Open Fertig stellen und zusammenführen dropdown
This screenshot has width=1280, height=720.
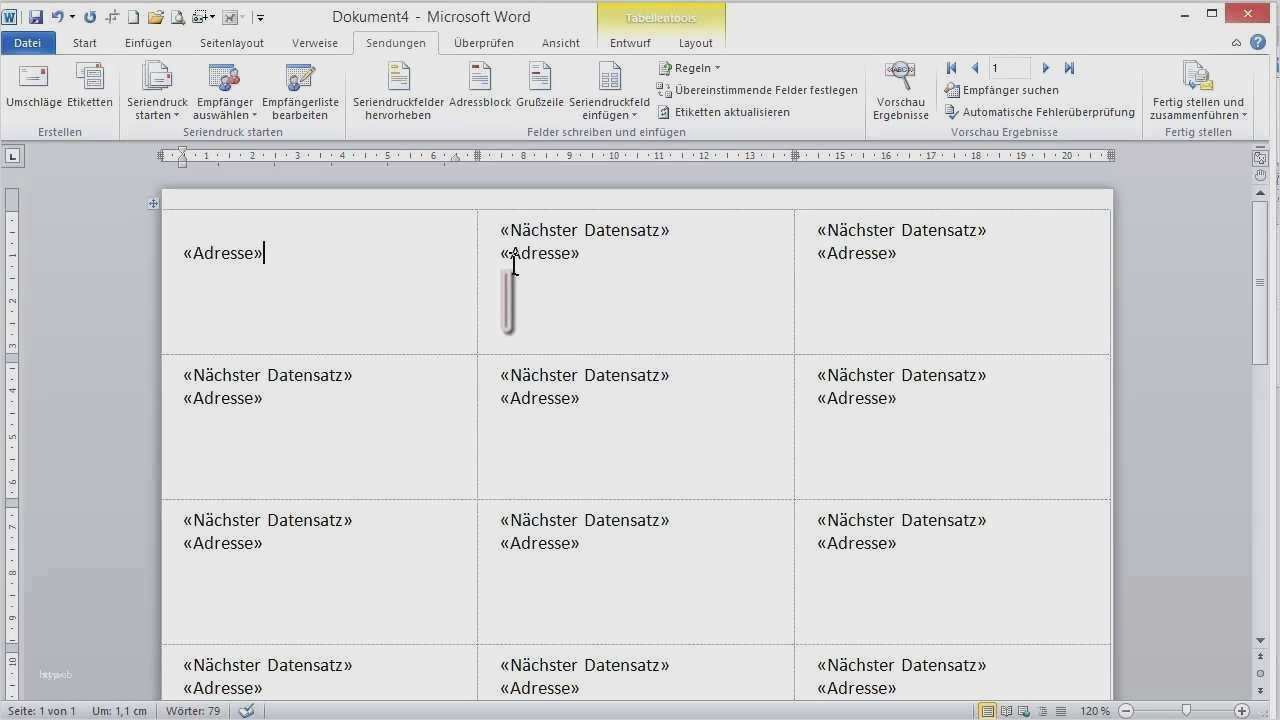1198,92
